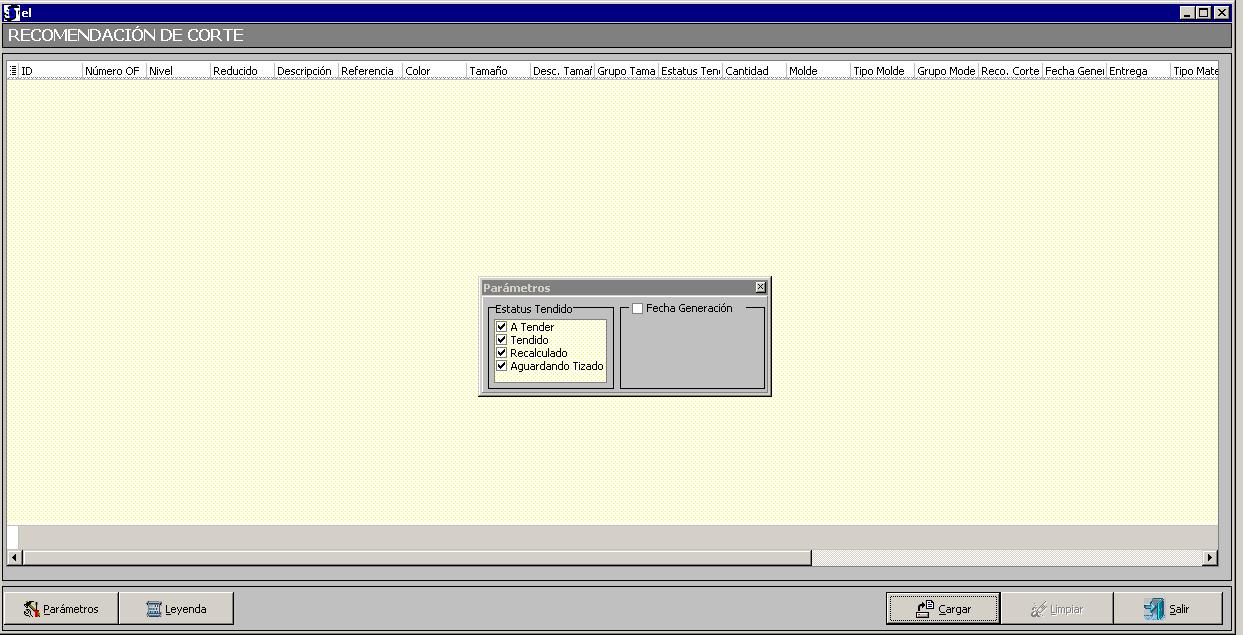
Task: Click the Tipo Molde column header
Action: 880,71
